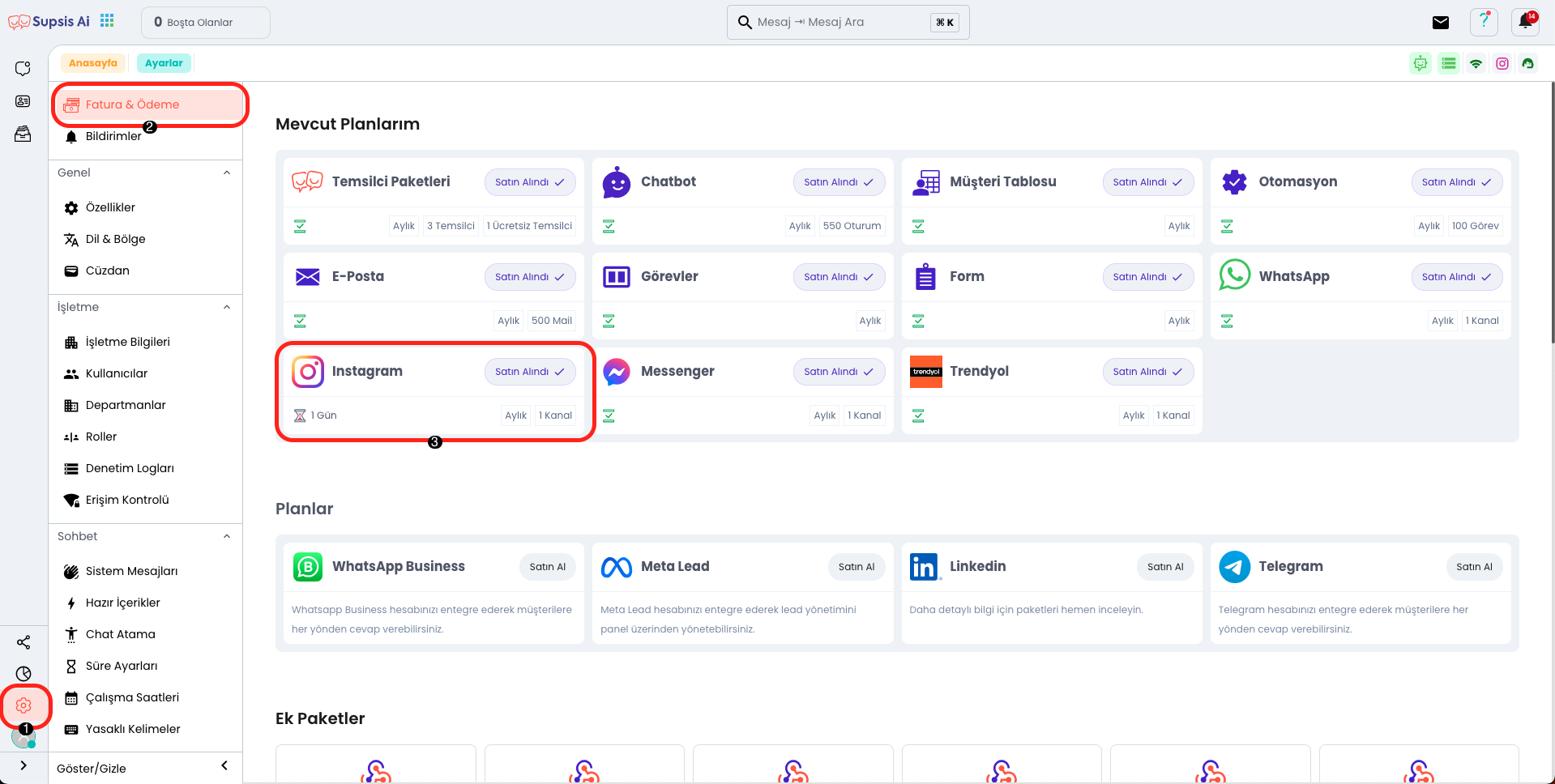
Task: Click Satın Al for Meta Lead
Action: pyautogui.click(x=857, y=567)
